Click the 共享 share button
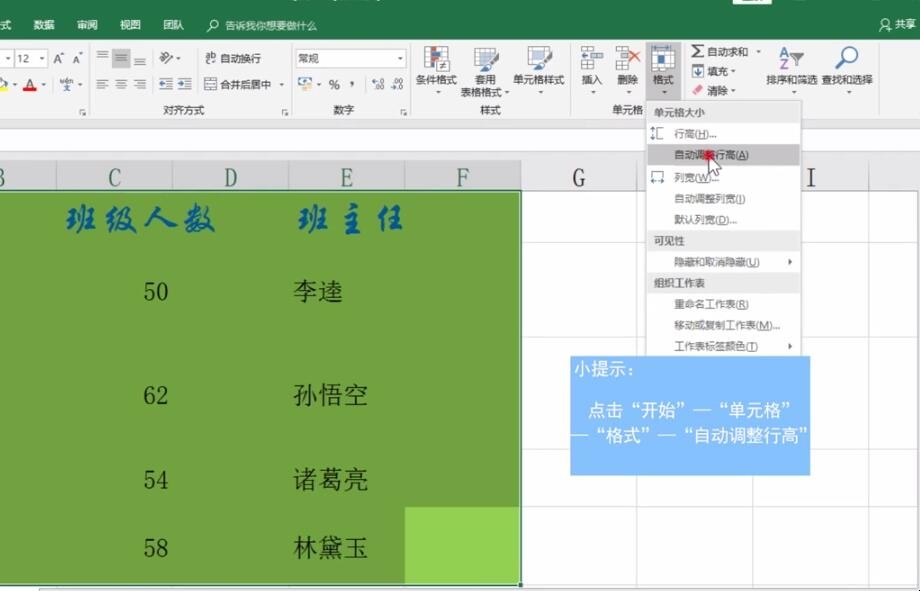This screenshot has height=591, width=920. (x=898, y=25)
